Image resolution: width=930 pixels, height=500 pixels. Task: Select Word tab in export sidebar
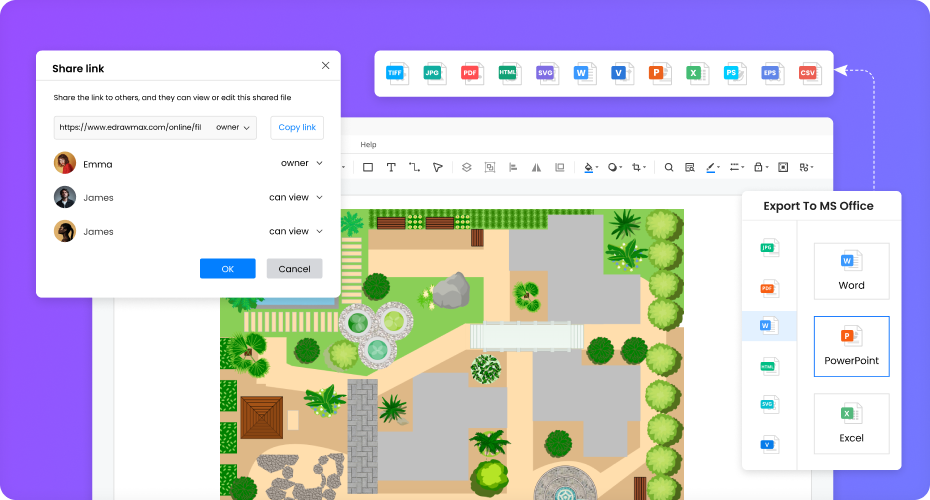coord(768,326)
